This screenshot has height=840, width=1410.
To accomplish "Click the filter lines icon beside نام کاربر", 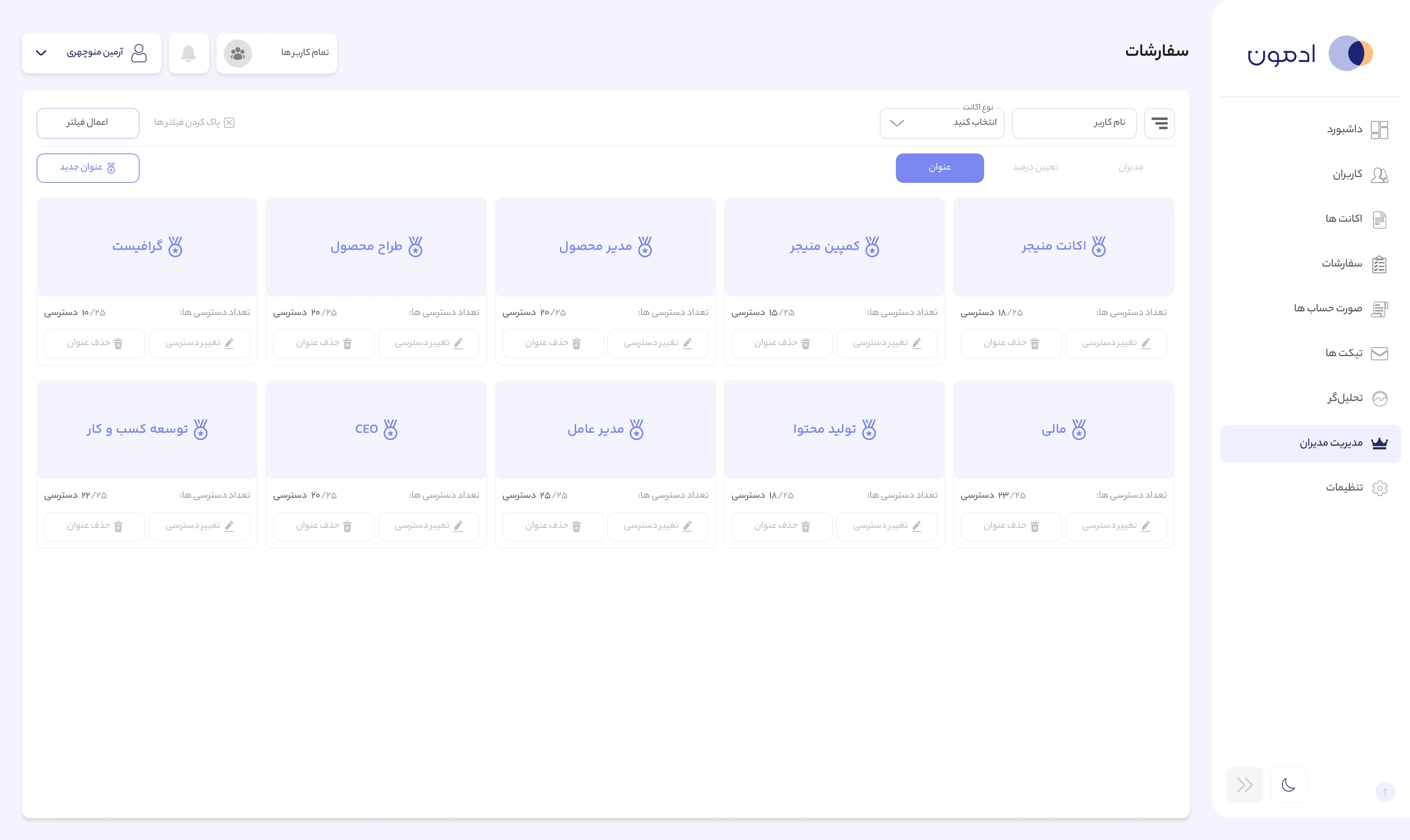I will point(1159,123).
